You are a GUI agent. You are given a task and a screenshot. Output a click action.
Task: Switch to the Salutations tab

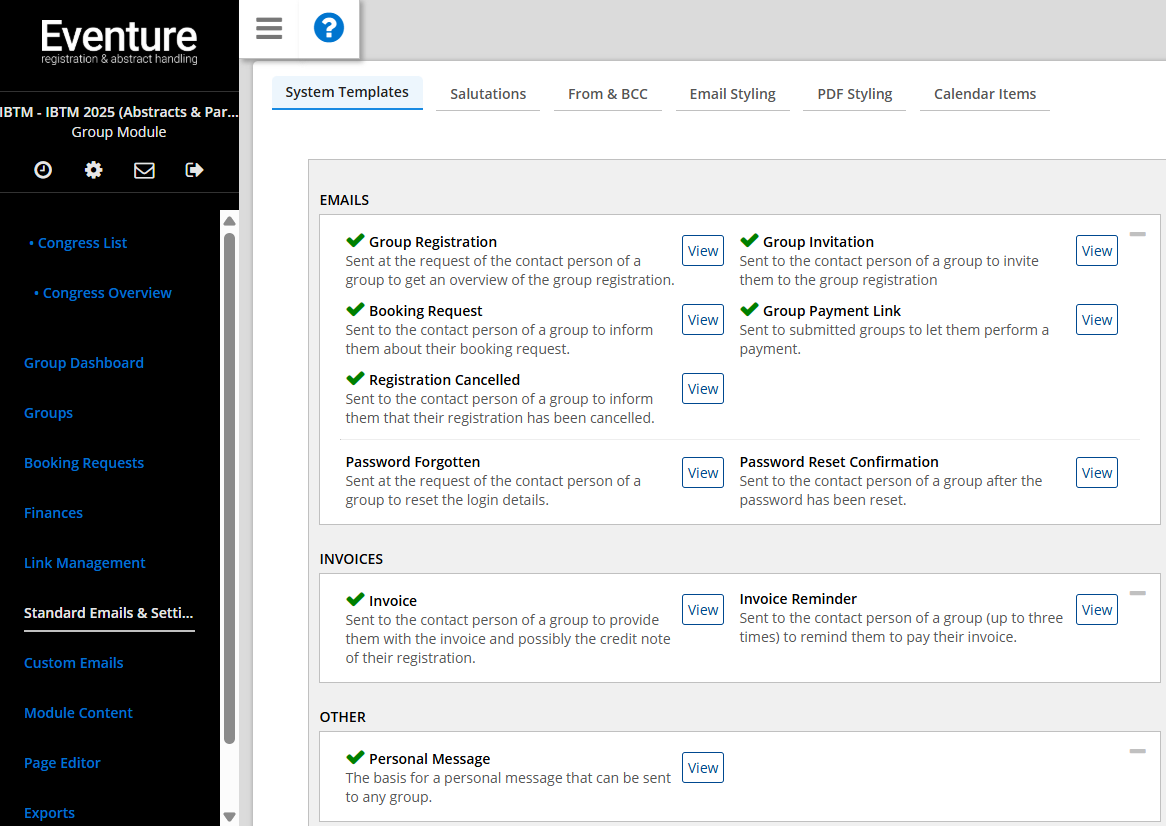488,94
